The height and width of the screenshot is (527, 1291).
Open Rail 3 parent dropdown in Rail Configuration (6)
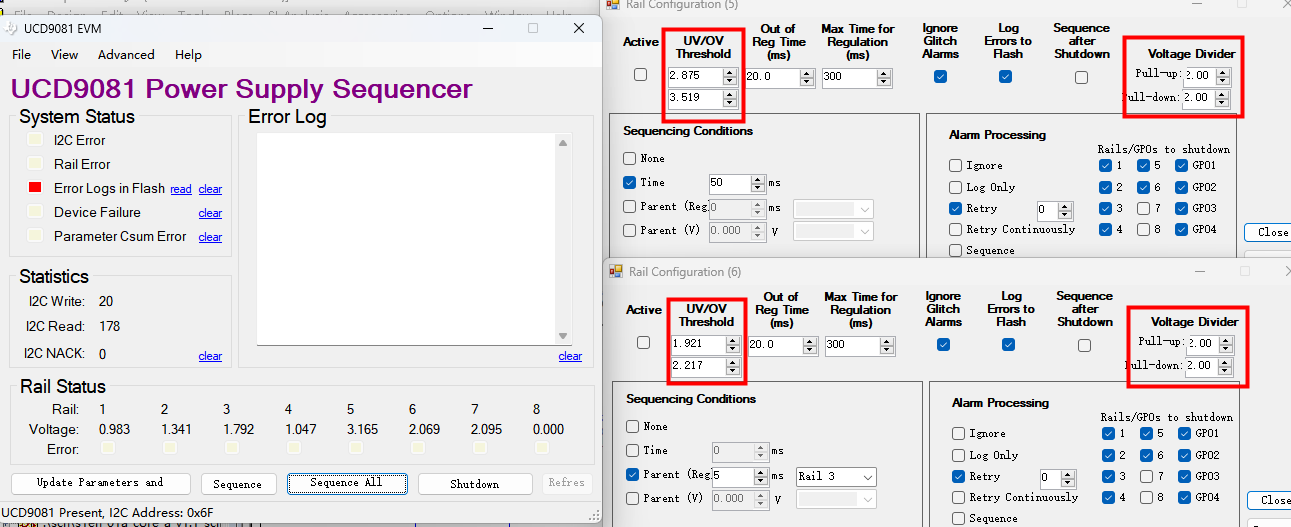pyautogui.click(x=836, y=476)
